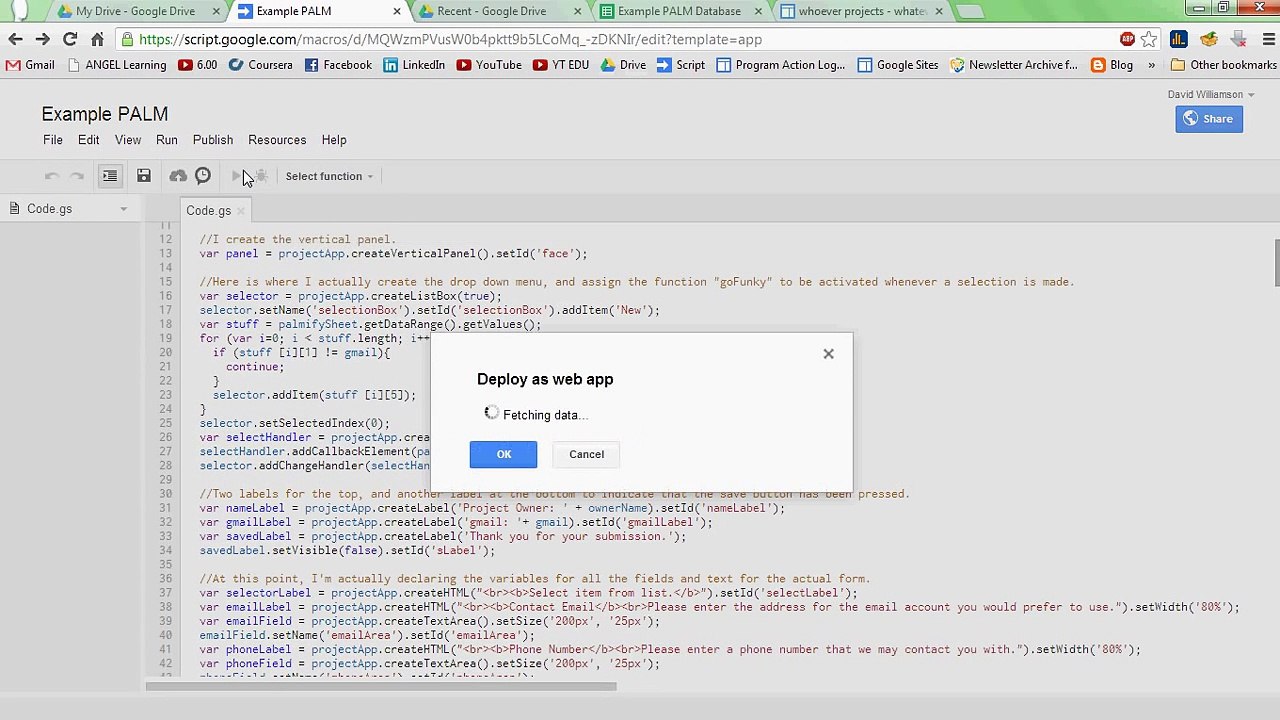Open the File menu
This screenshot has width=1280, height=720.
[x=53, y=140]
